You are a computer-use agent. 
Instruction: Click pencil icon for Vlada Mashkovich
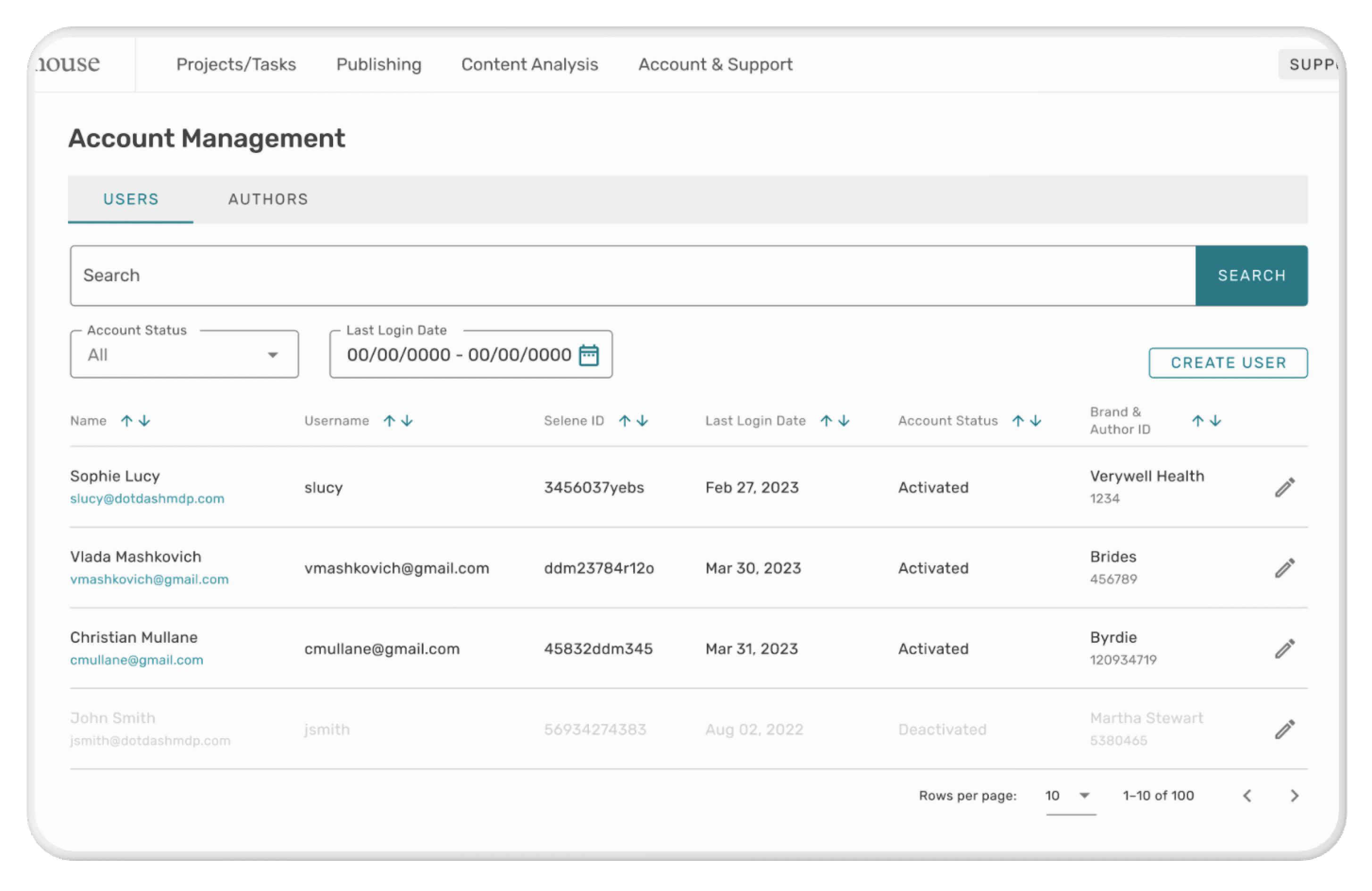coord(1284,568)
